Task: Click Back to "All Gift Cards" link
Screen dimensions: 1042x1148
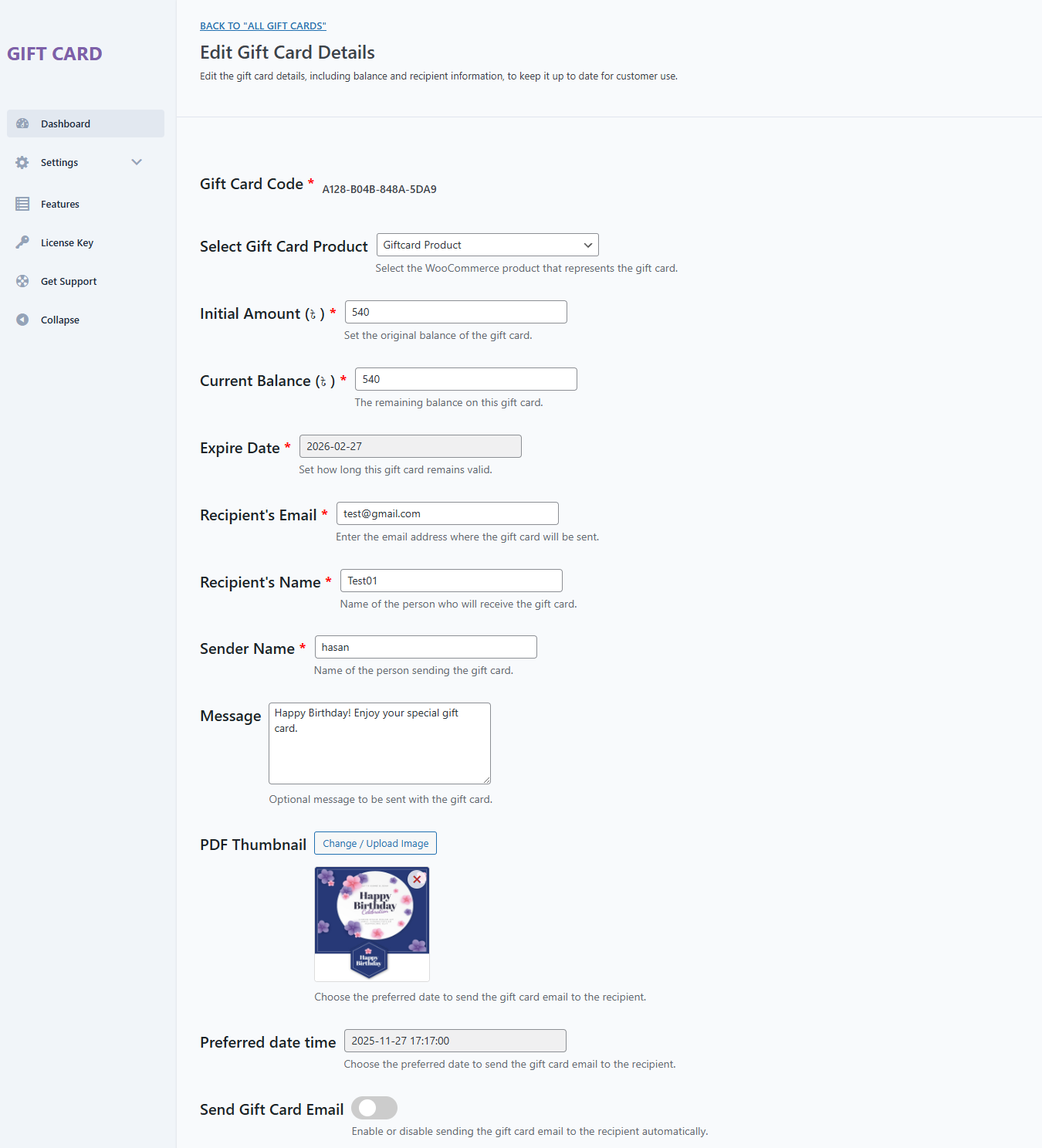Action: click(x=263, y=25)
